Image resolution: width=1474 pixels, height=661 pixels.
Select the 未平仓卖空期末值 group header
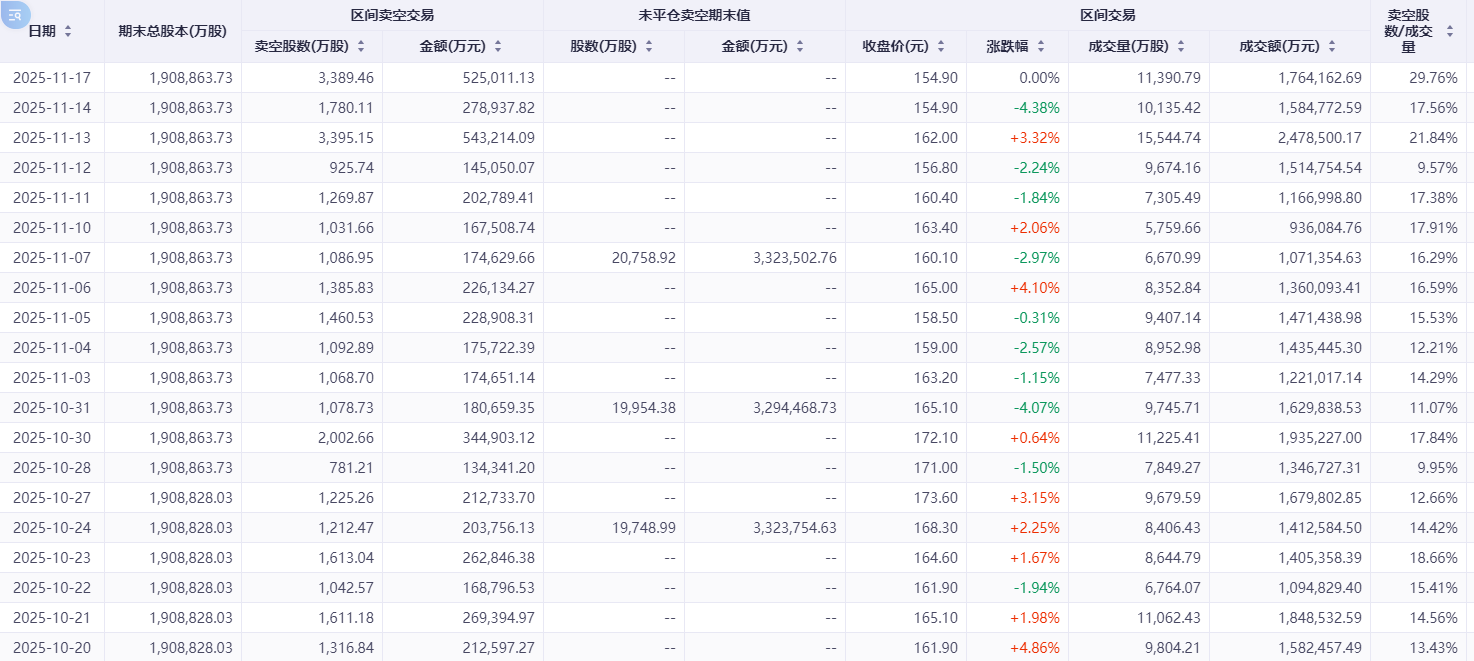point(694,15)
